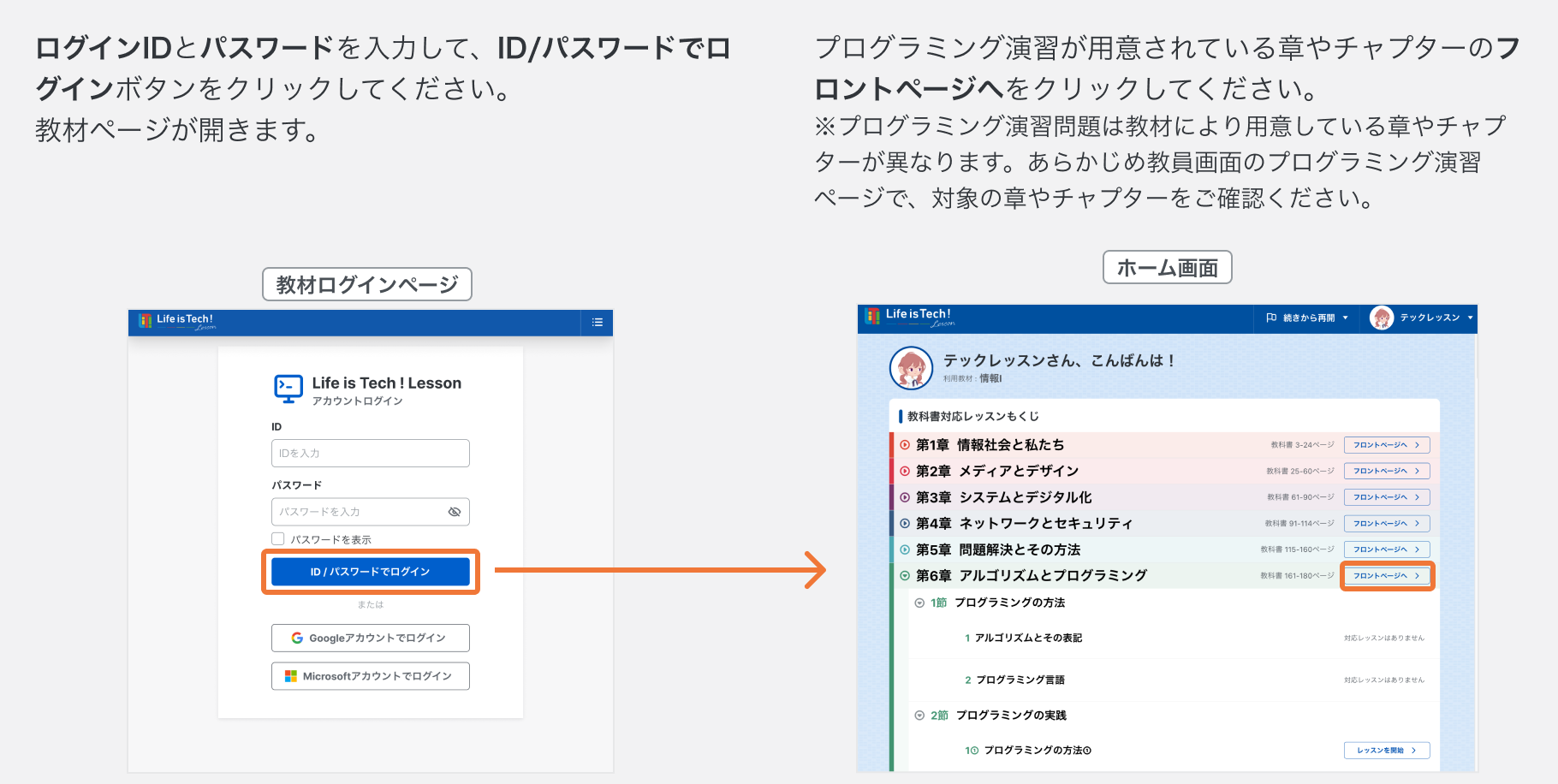
Task: Click the アカウントログイン subtitle
Action: pyautogui.click(x=357, y=401)
